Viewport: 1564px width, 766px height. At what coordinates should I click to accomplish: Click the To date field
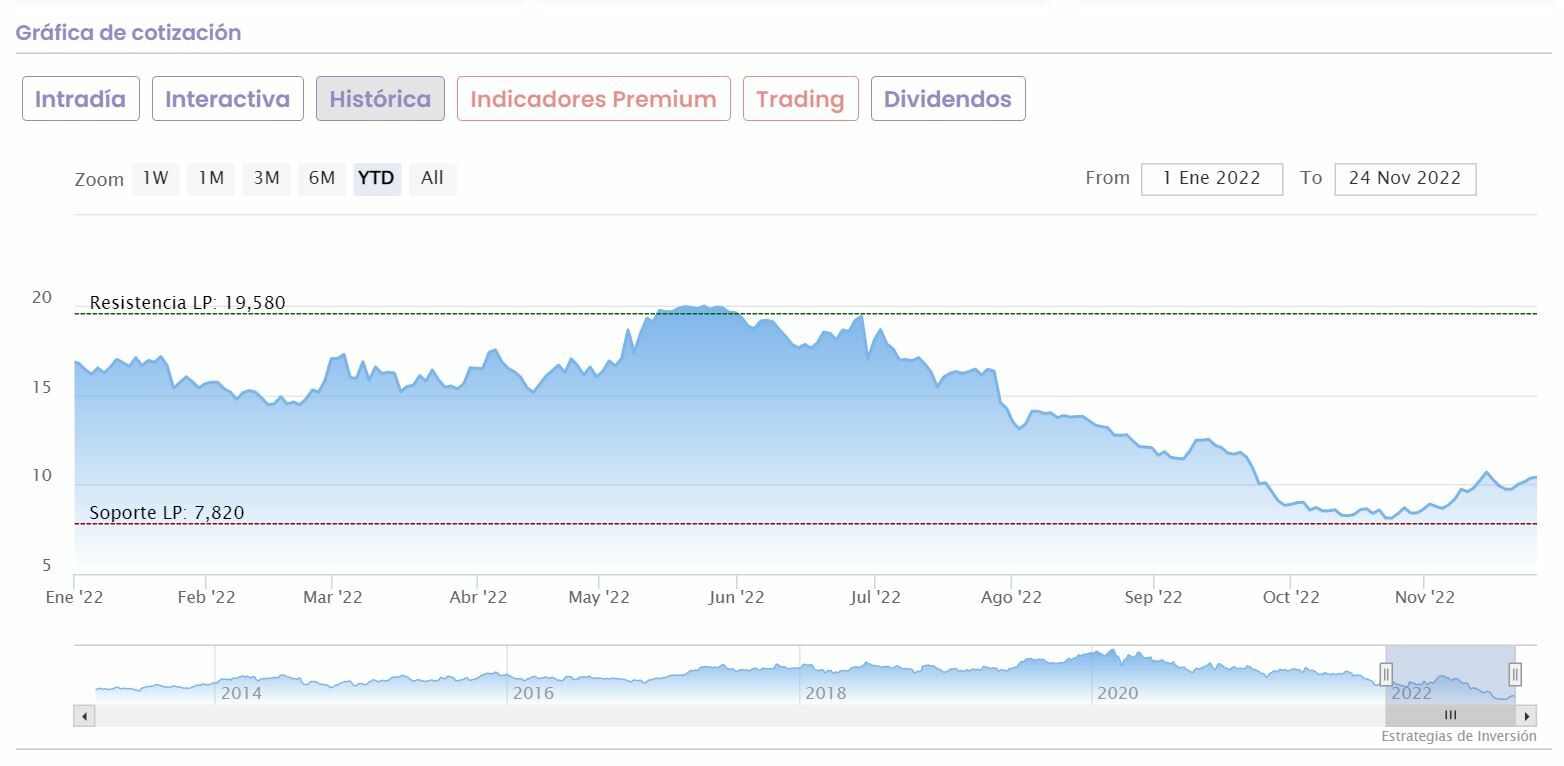[x=1404, y=179]
